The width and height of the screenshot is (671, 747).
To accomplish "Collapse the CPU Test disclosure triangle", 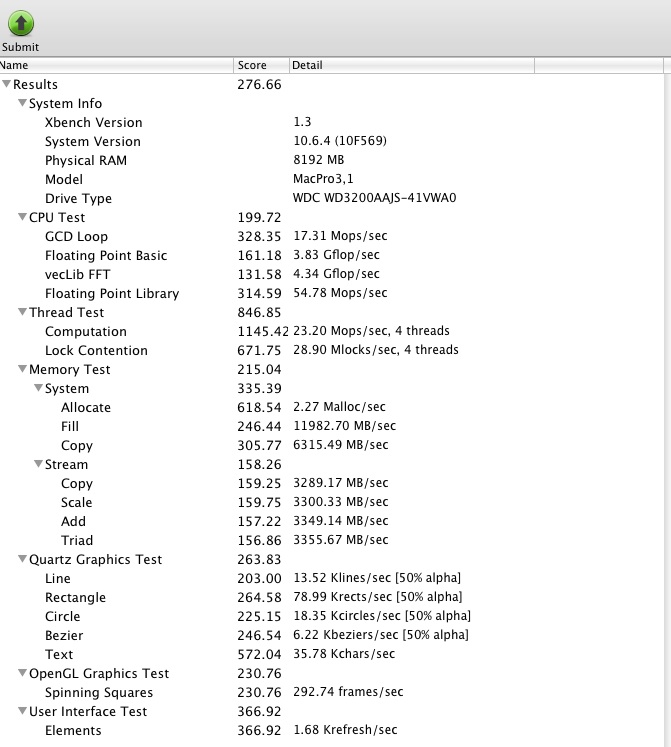I will (x=22, y=217).
